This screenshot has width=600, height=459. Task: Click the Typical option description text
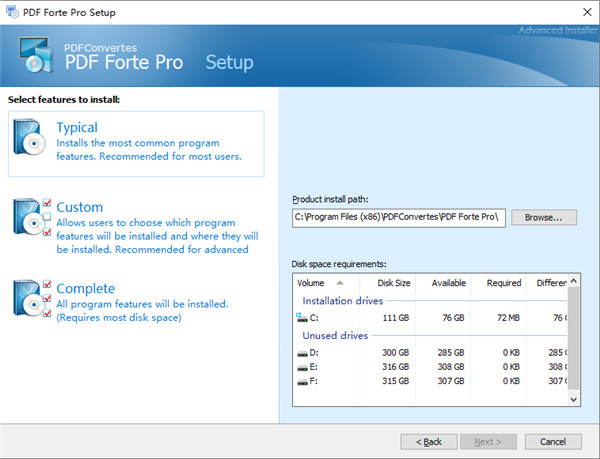pos(149,150)
